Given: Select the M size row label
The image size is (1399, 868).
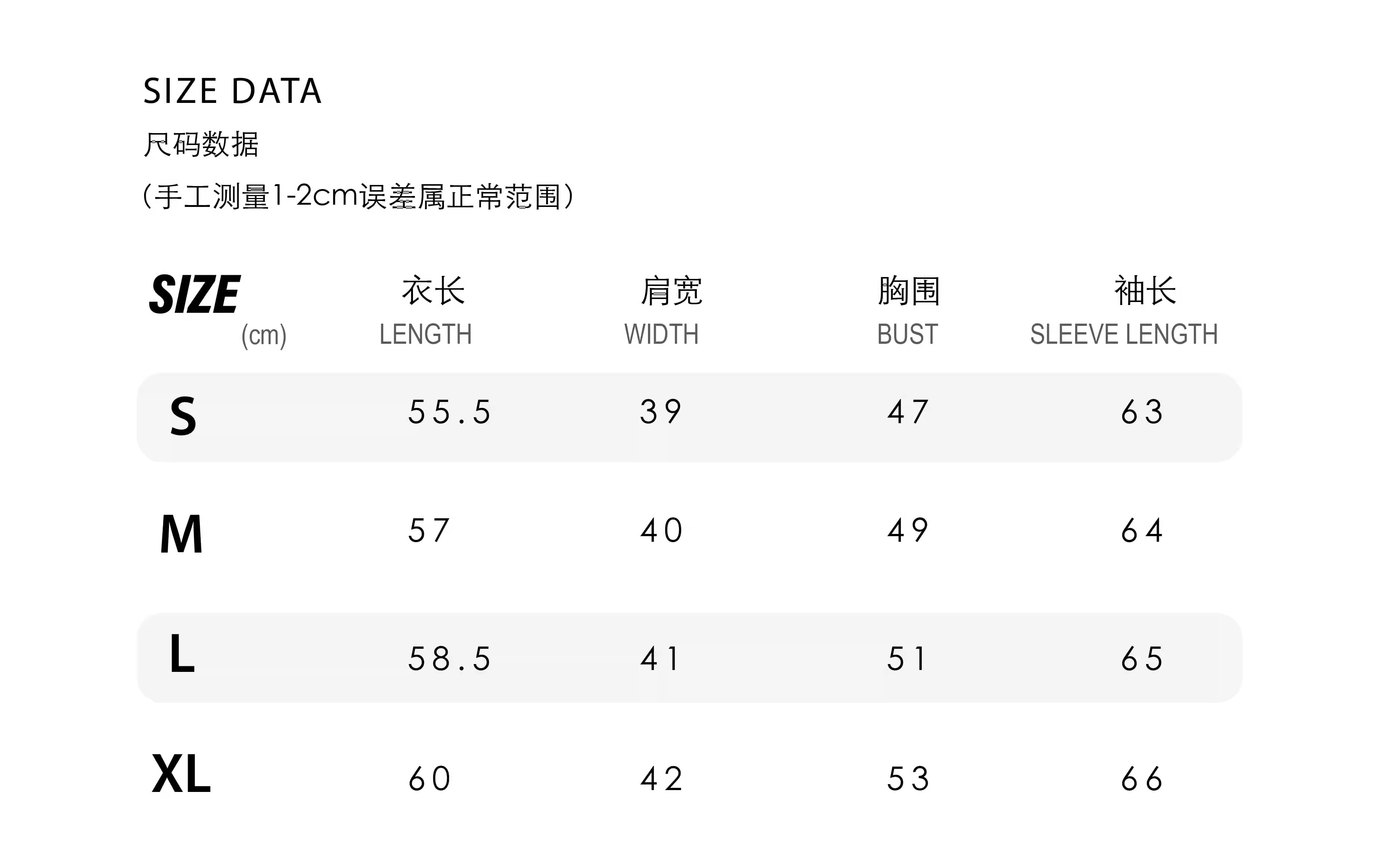Looking at the screenshot, I should [x=181, y=534].
